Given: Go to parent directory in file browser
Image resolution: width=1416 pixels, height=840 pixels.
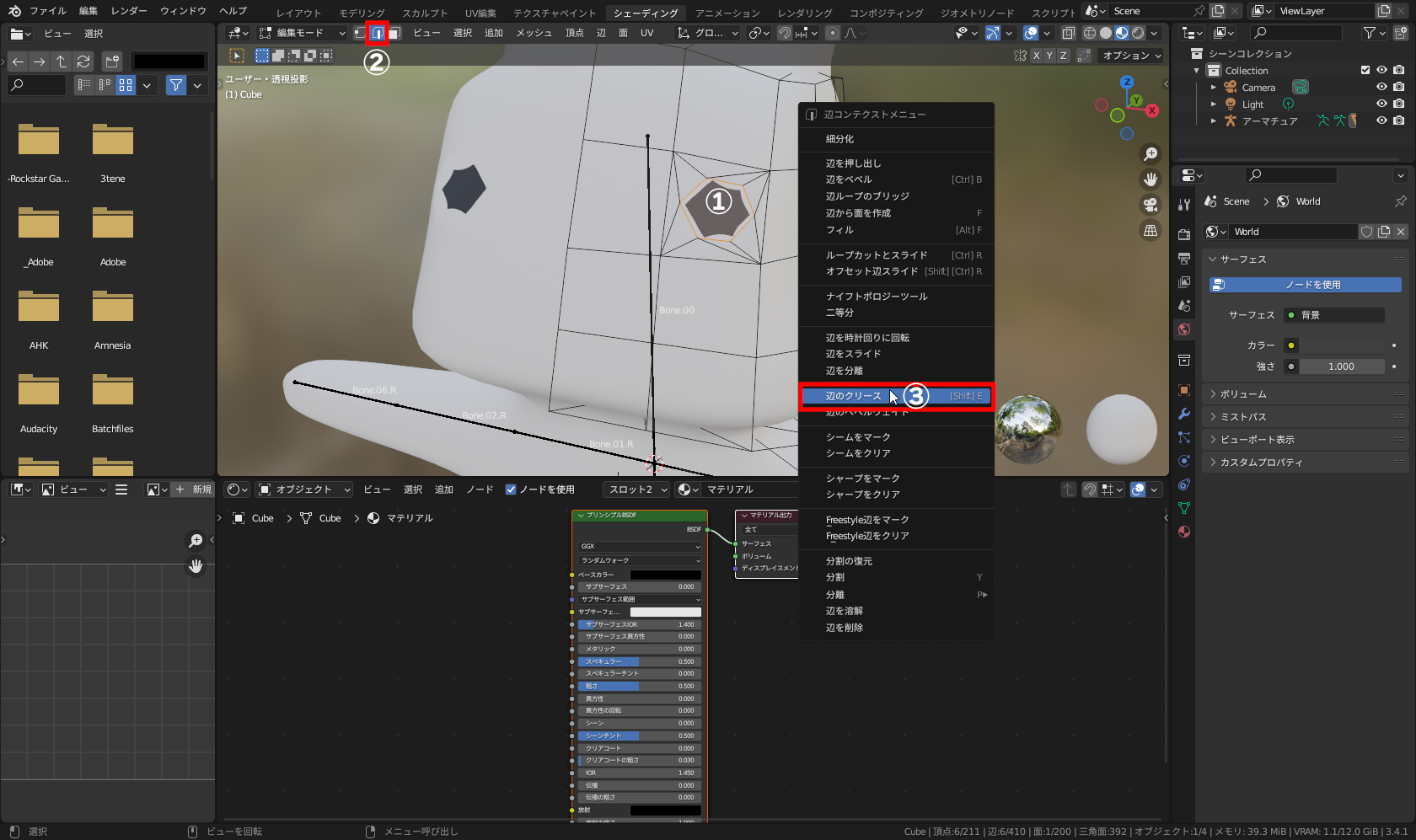Looking at the screenshot, I should [x=62, y=62].
